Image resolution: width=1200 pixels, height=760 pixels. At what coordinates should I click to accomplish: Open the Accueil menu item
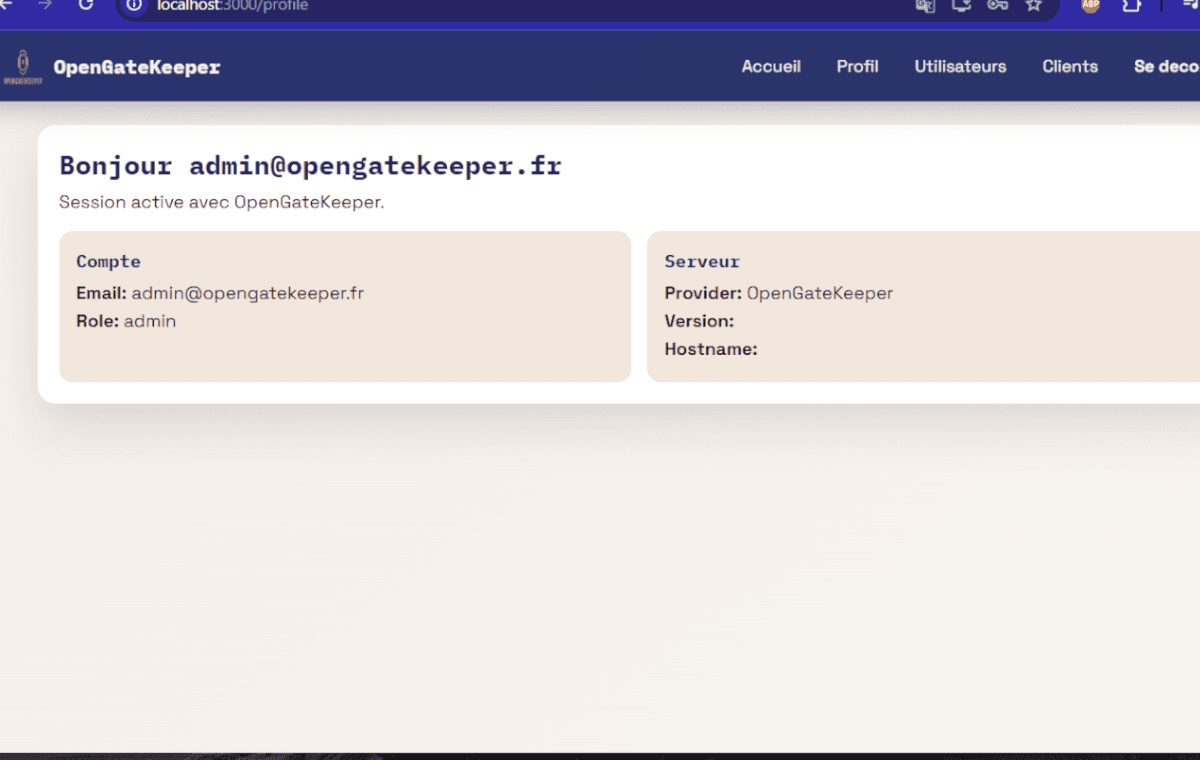click(x=771, y=66)
